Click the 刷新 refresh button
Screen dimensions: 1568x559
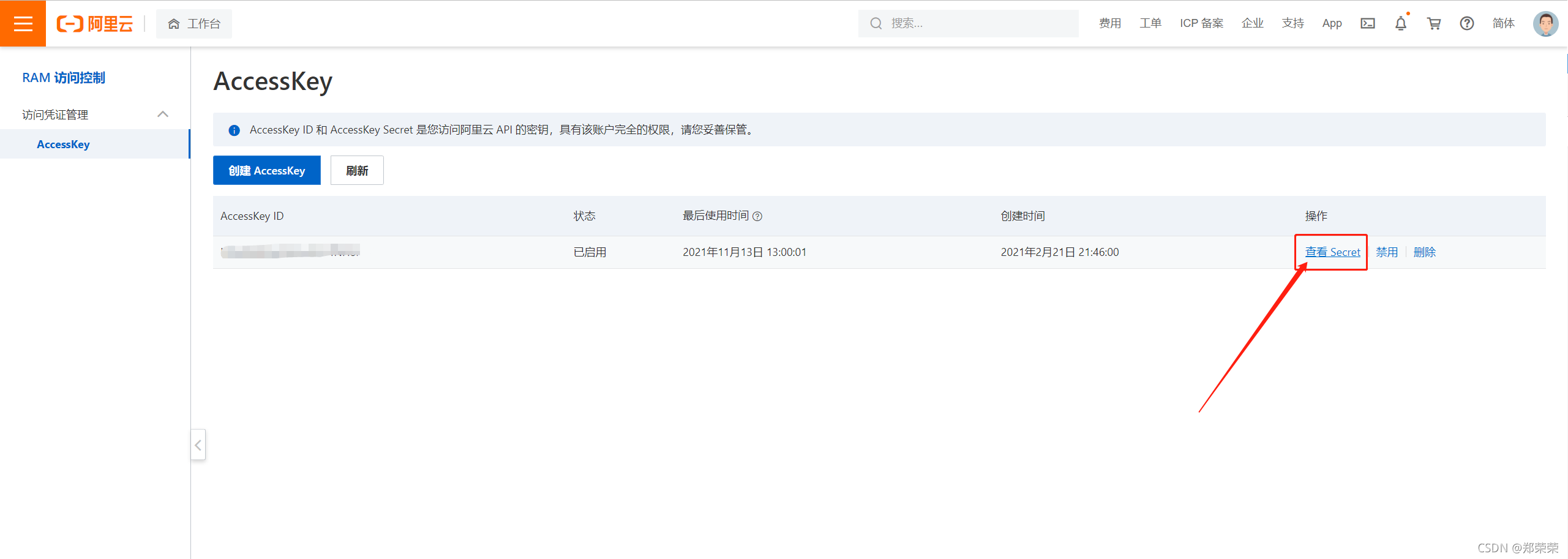tap(357, 170)
